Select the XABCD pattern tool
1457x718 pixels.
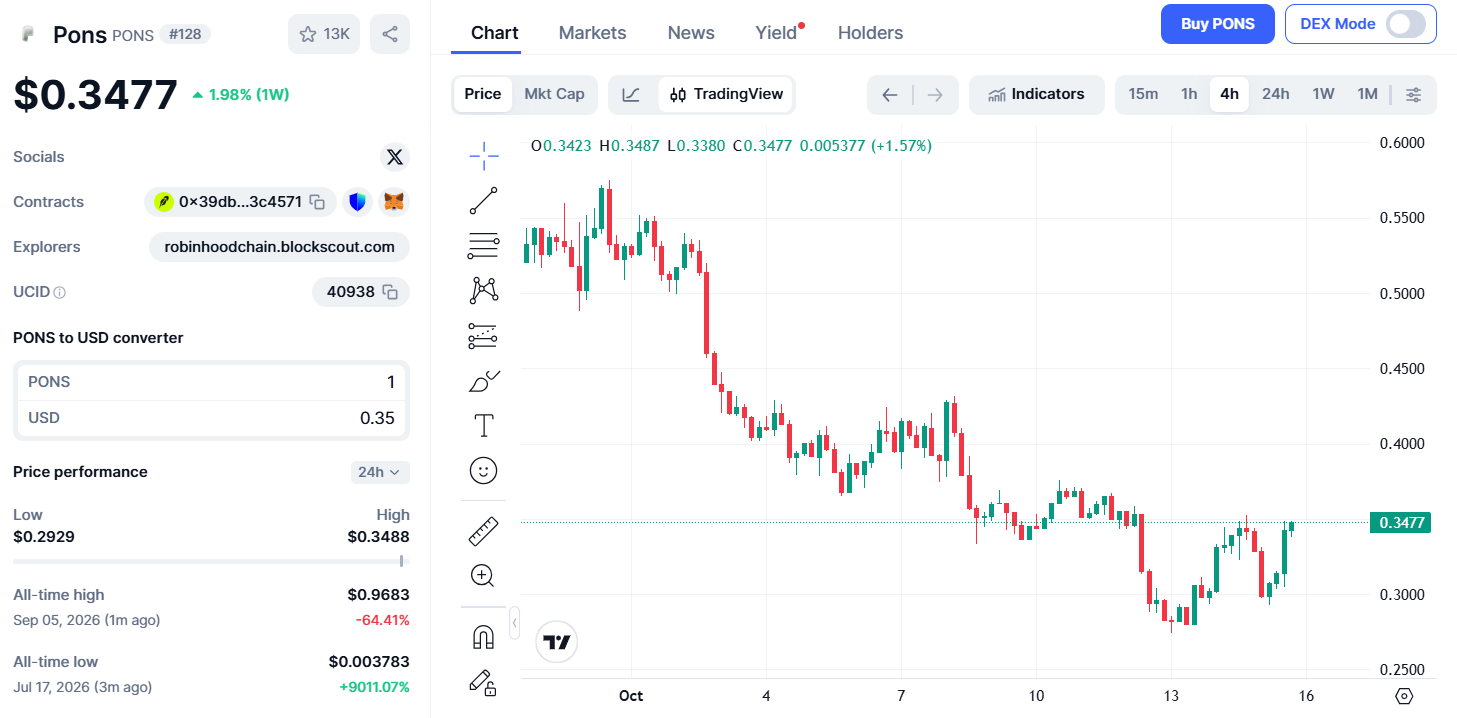tap(484, 290)
